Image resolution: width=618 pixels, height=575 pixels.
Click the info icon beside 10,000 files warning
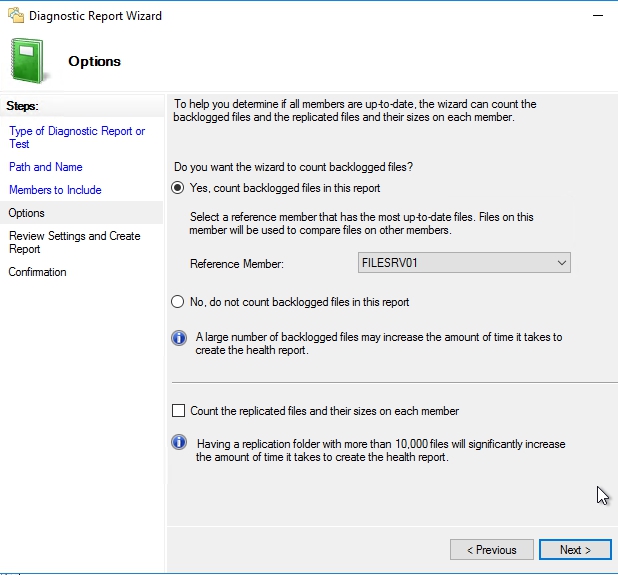coord(179,442)
